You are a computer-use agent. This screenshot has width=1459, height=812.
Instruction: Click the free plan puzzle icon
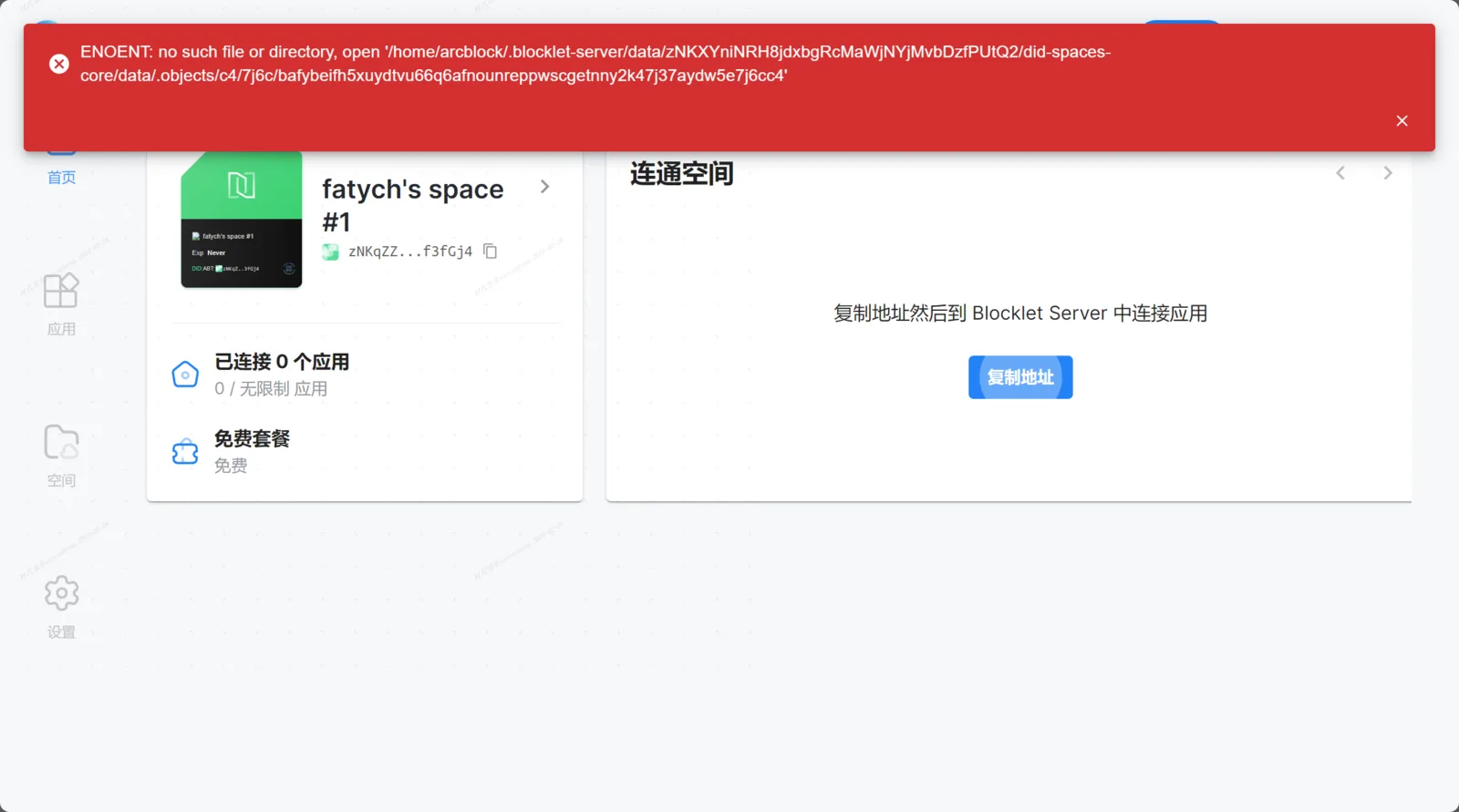pos(185,451)
